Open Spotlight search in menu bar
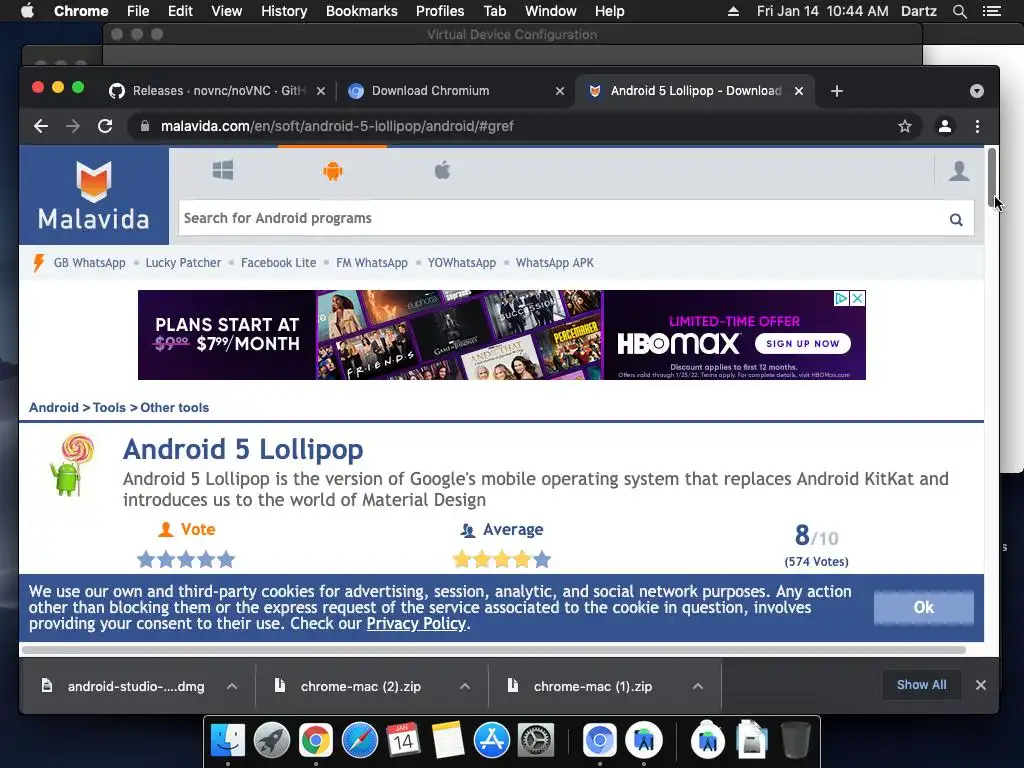This screenshot has width=1024, height=768. pos(959,11)
